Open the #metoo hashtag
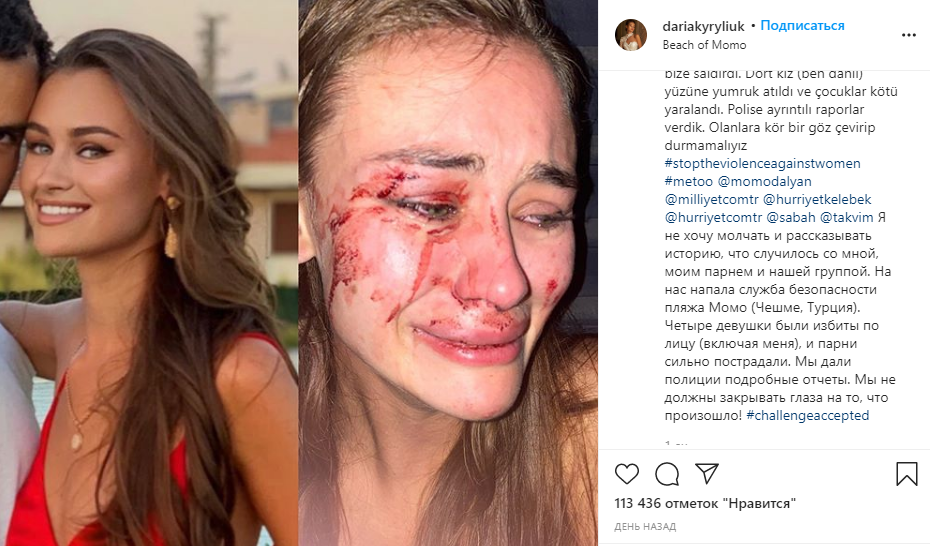Image resolution: width=930 pixels, height=546 pixels. (x=689, y=181)
